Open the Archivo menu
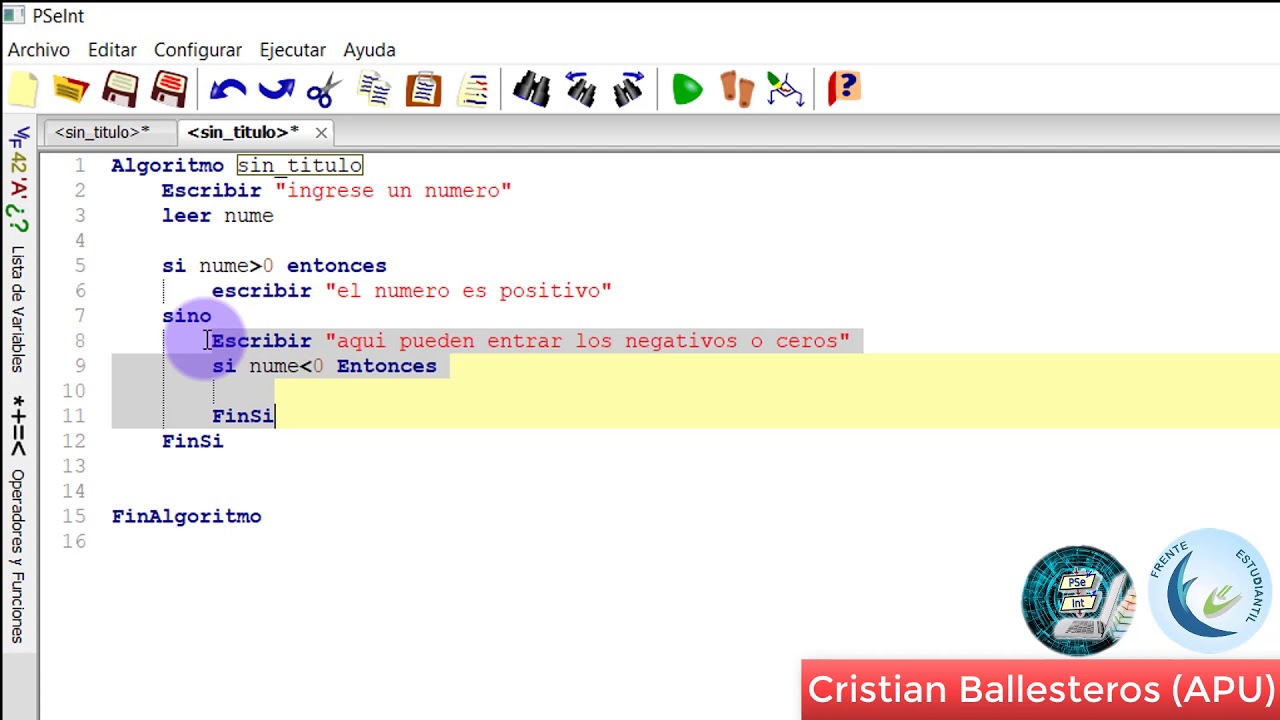The height and width of the screenshot is (720, 1280). coord(39,50)
